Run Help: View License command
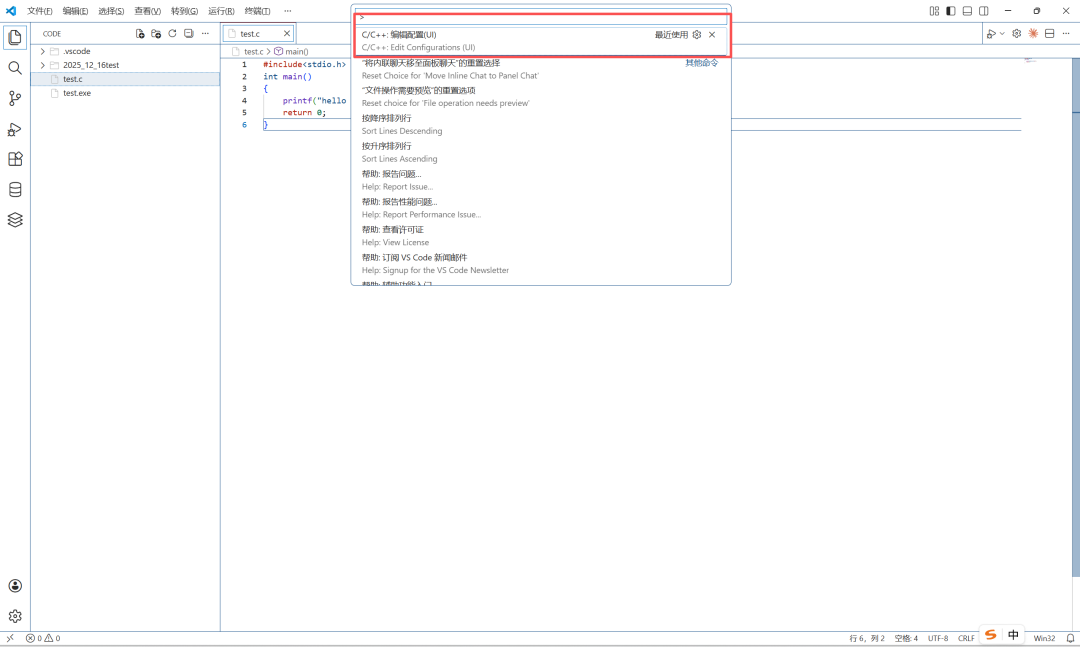Viewport: 1080px width, 647px height. tap(541, 236)
